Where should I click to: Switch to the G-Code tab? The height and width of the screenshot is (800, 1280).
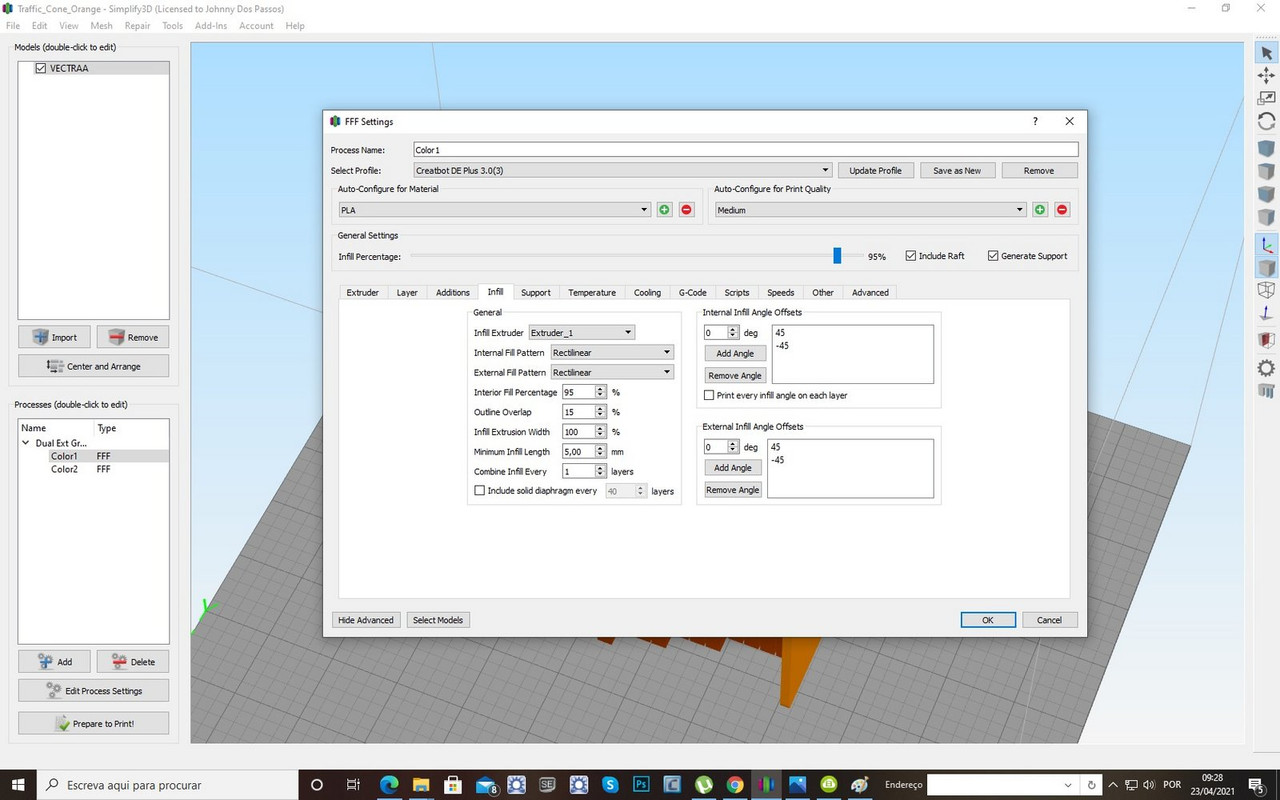pyautogui.click(x=692, y=292)
